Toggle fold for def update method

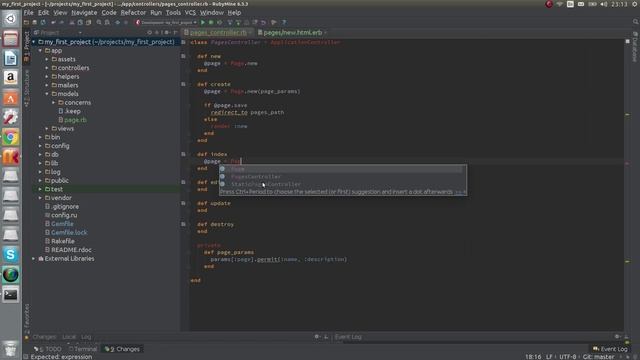[183, 203]
